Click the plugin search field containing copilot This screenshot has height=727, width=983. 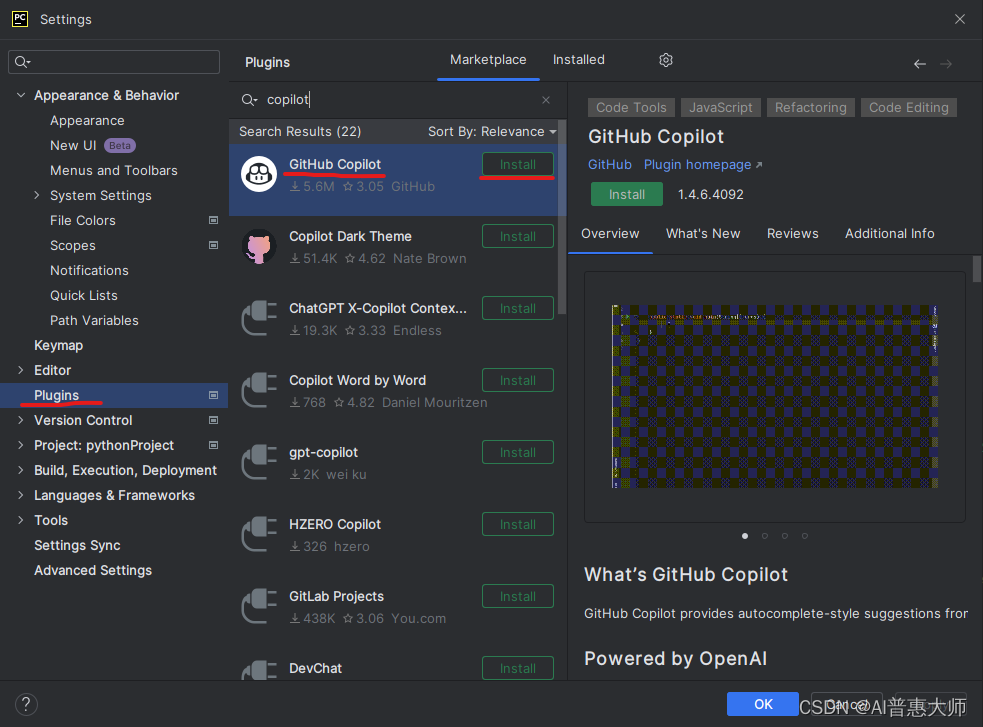coord(396,100)
